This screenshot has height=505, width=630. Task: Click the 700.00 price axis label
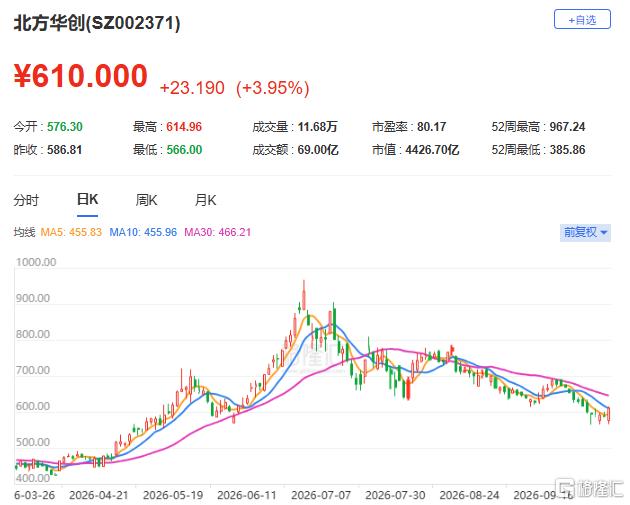coord(33,370)
